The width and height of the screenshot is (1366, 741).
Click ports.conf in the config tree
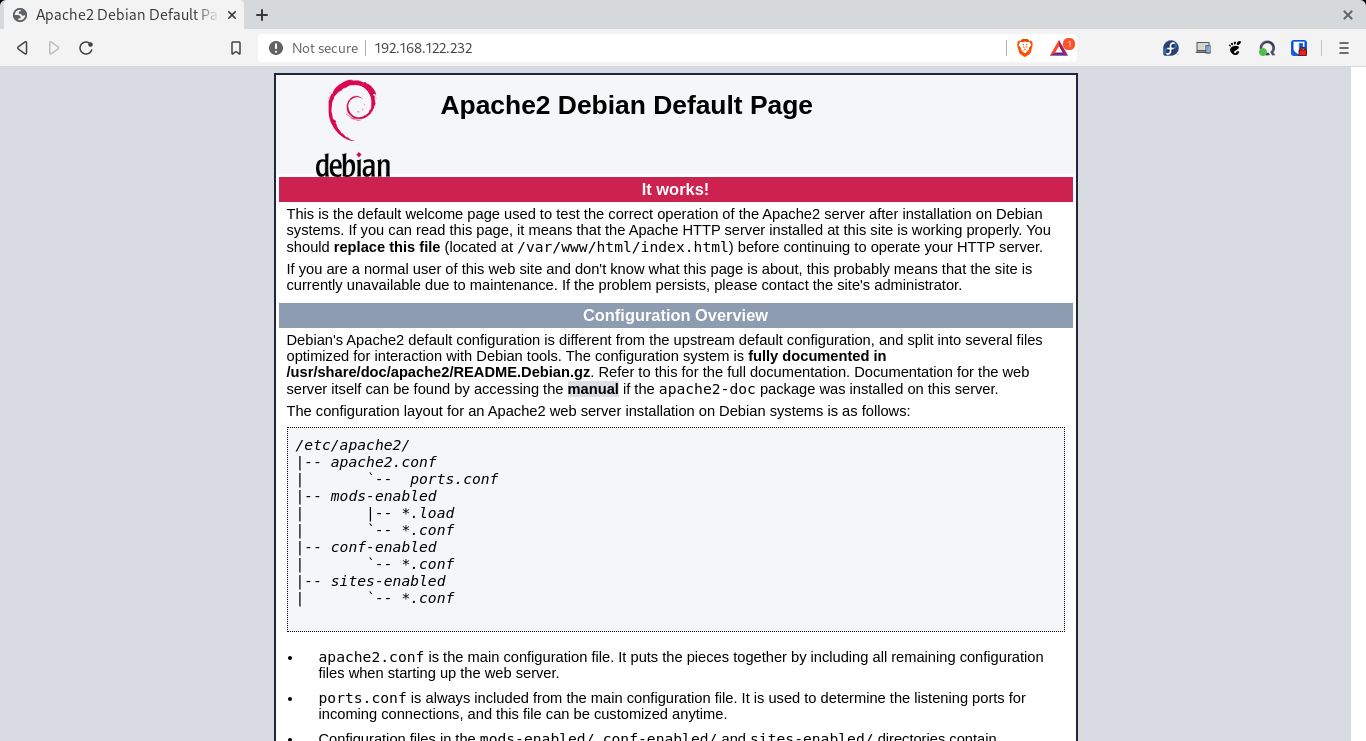(454, 479)
